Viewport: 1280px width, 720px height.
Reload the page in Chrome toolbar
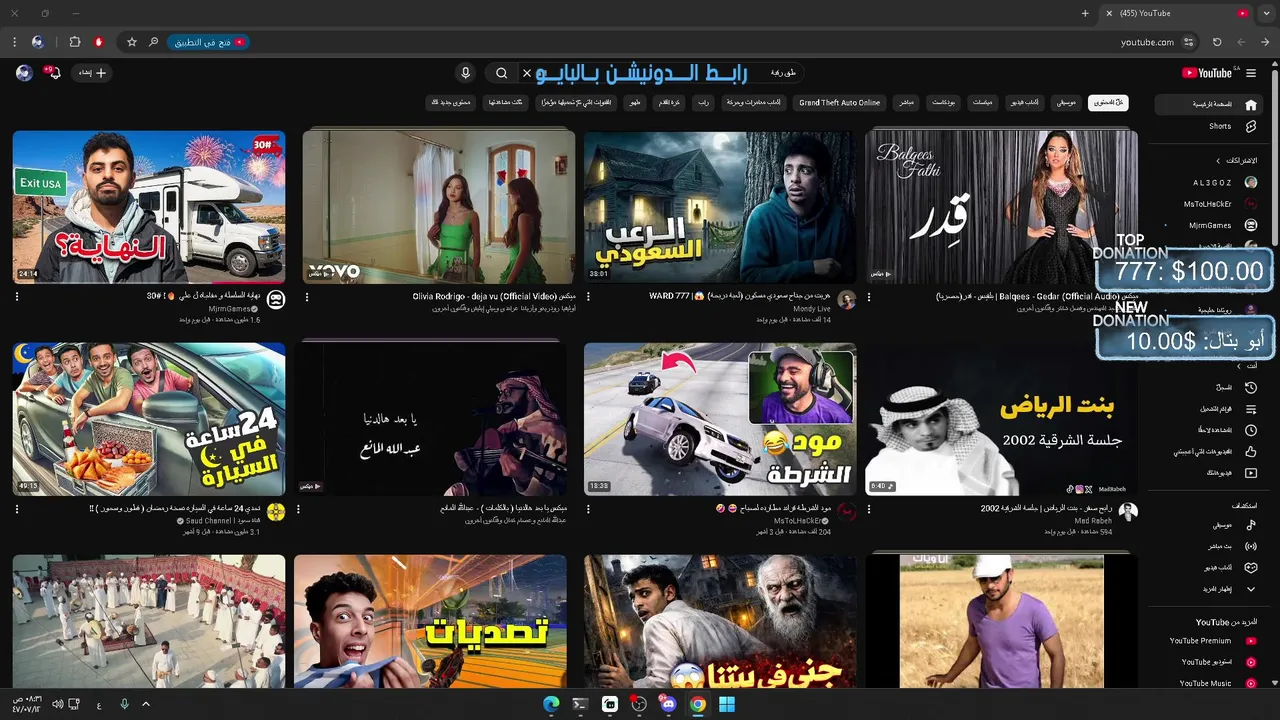pyautogui.click(x=1217, y=42)
